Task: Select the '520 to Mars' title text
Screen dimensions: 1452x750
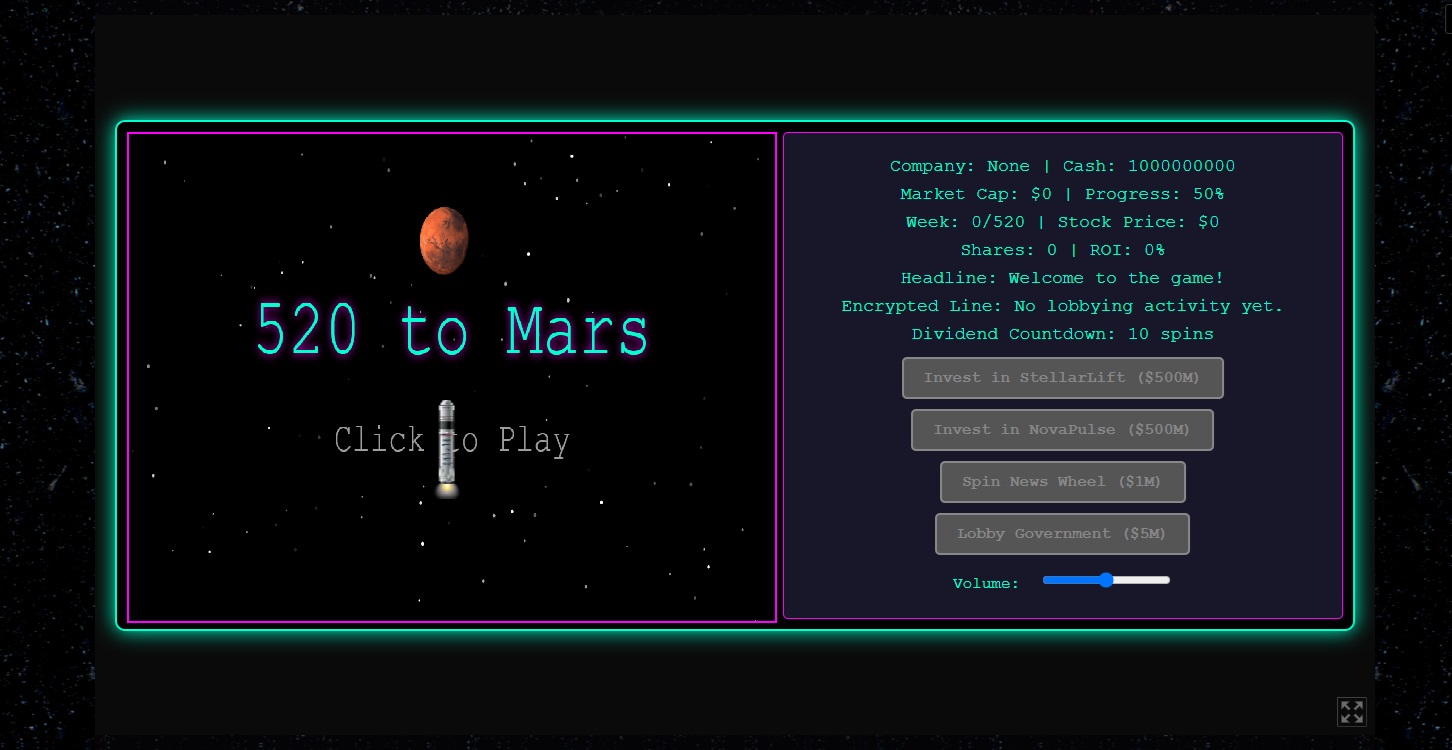Action: (x=451, y=330)
